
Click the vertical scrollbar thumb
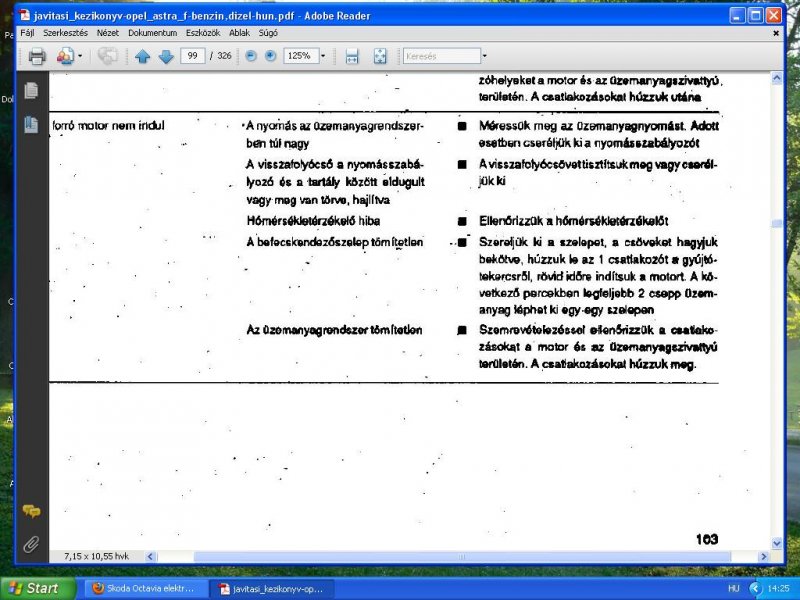coord(777,223)
